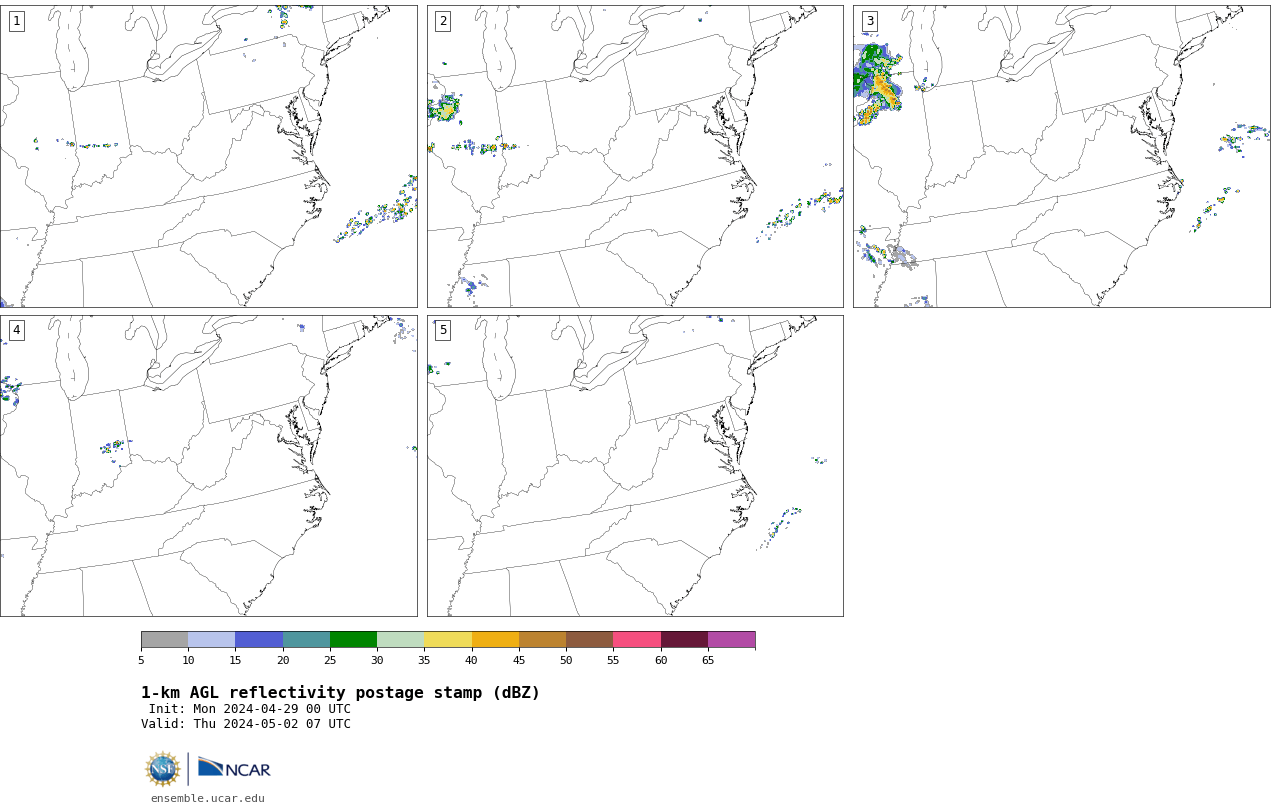Click the blue 15-20 dBZ swatch
The image size is (1280, 809).
coord(259,640)
